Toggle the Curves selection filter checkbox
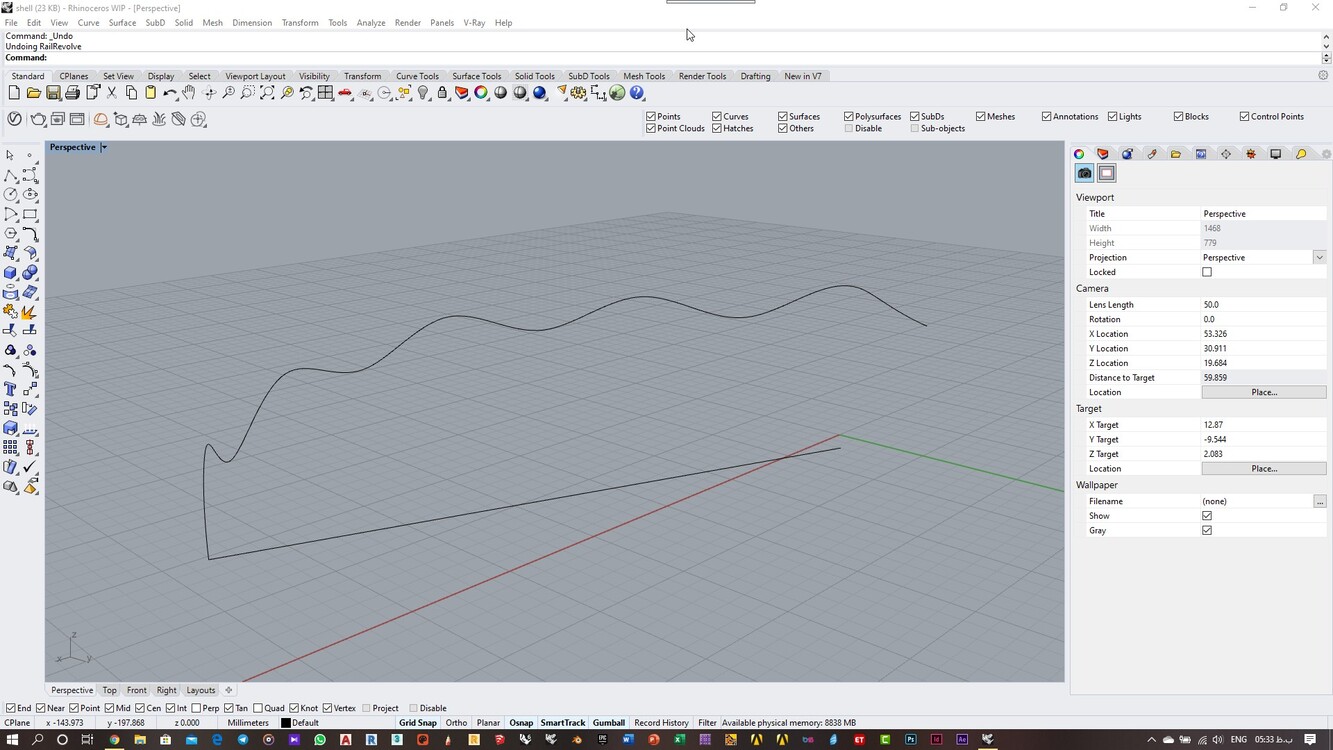Viewport: 1333px width, 750px height. [x=717, y=116]
